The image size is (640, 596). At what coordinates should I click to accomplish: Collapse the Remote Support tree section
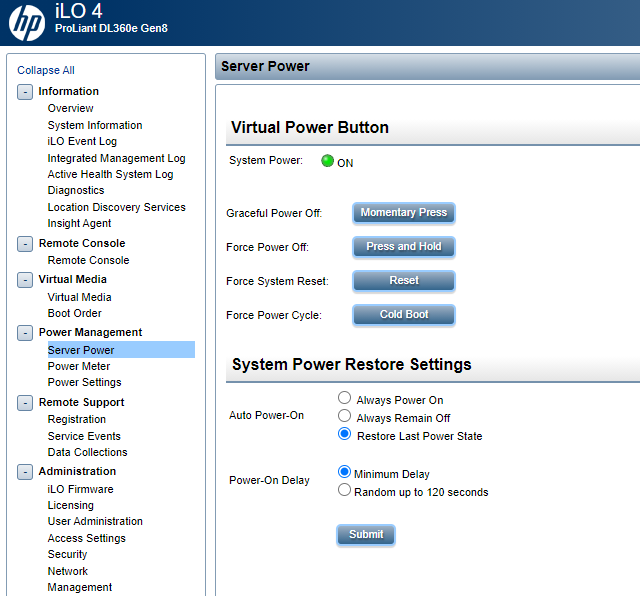coord(25,403)
